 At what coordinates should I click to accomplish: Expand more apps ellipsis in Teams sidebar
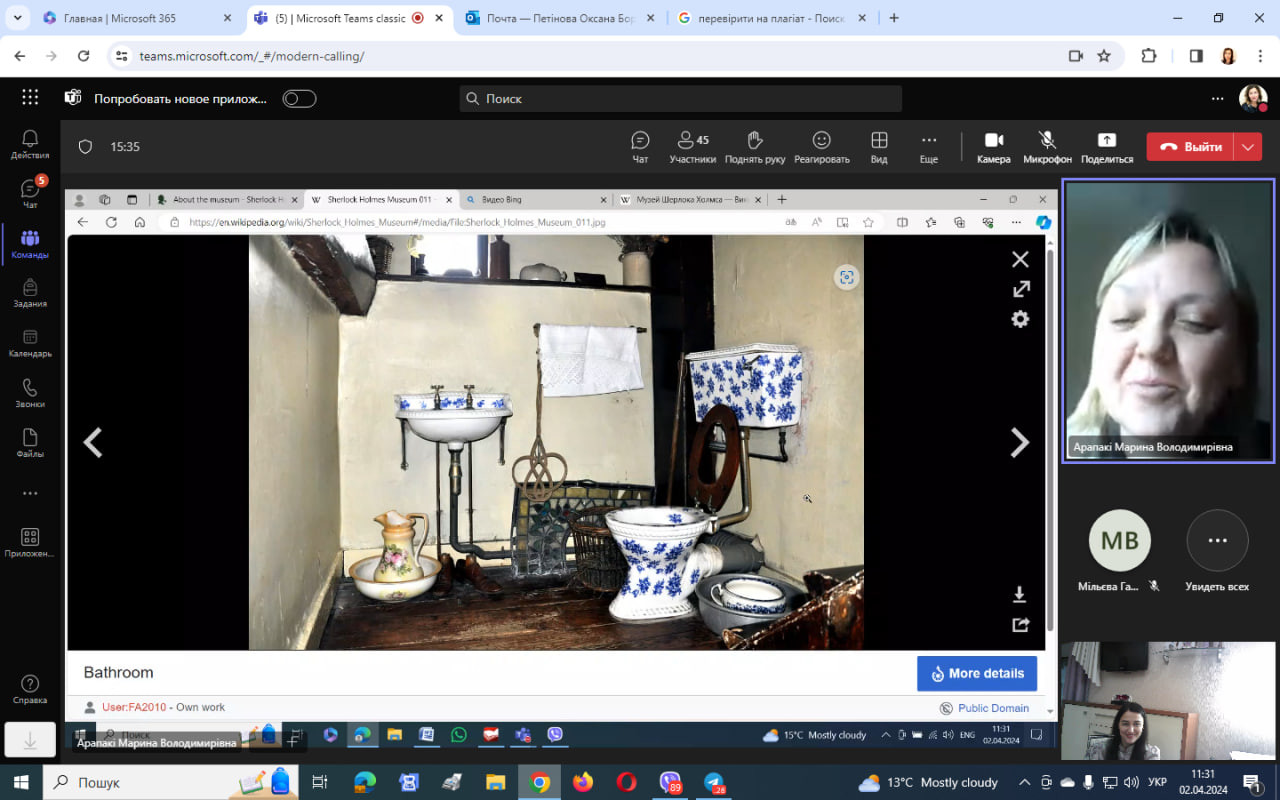click(x=30, y=493)
